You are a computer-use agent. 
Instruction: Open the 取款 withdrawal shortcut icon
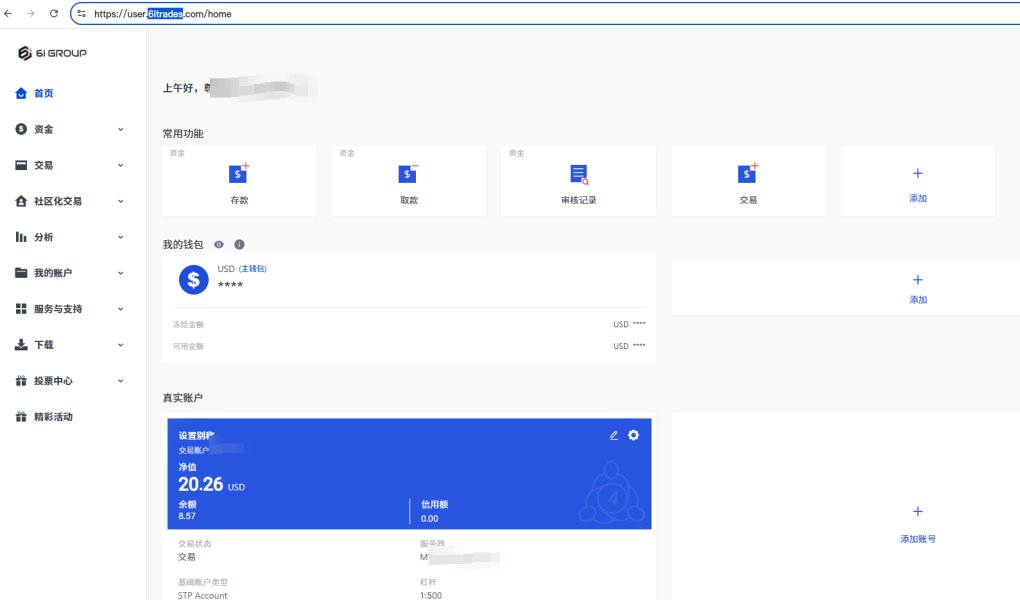point(408,174)
